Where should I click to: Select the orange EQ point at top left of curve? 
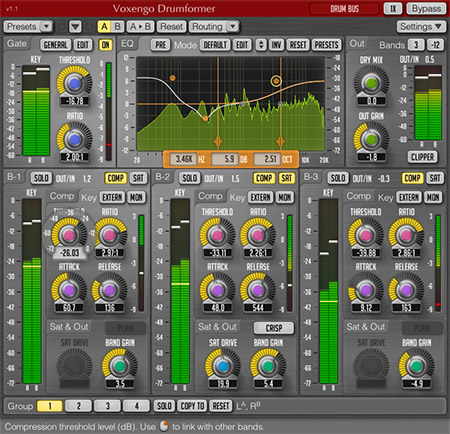[172, 78]
